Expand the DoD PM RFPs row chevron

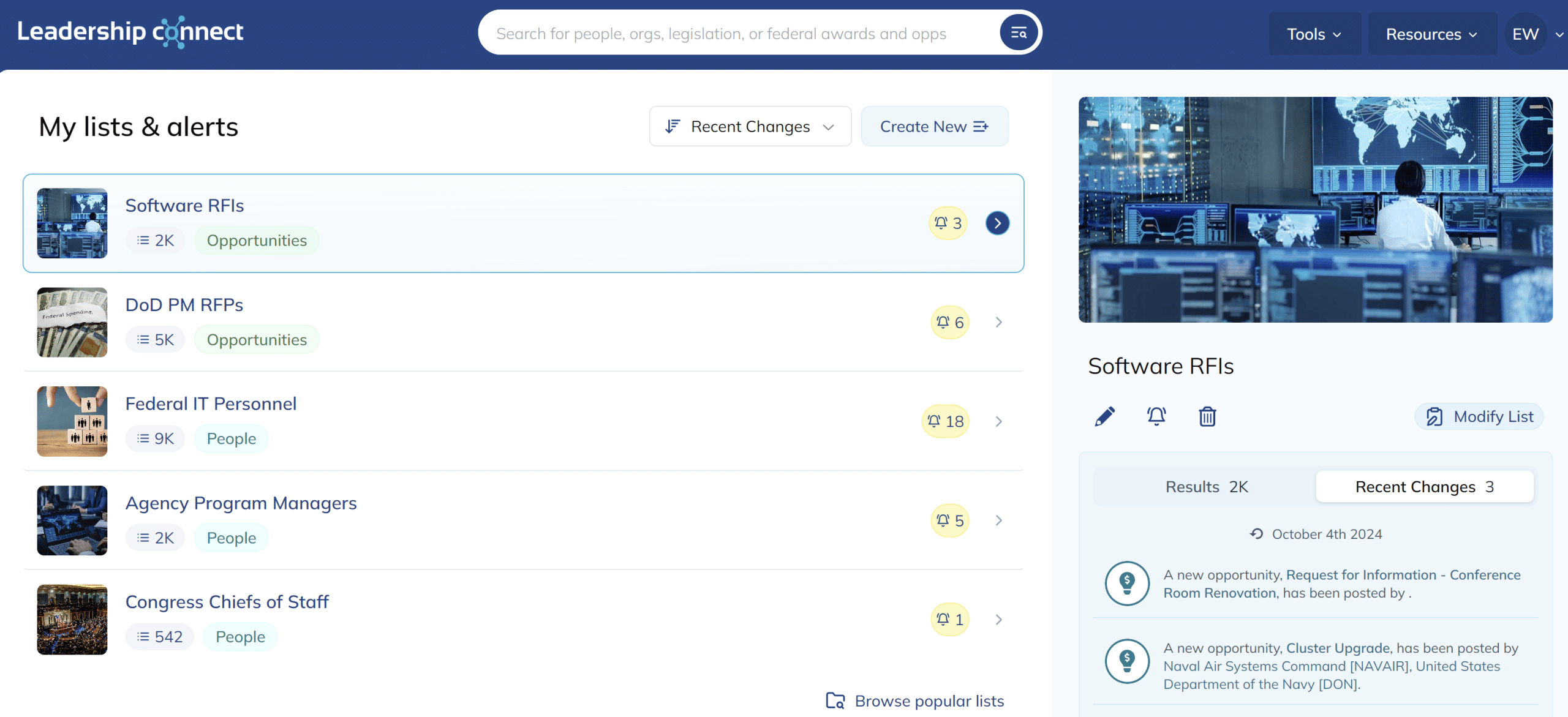999,322
